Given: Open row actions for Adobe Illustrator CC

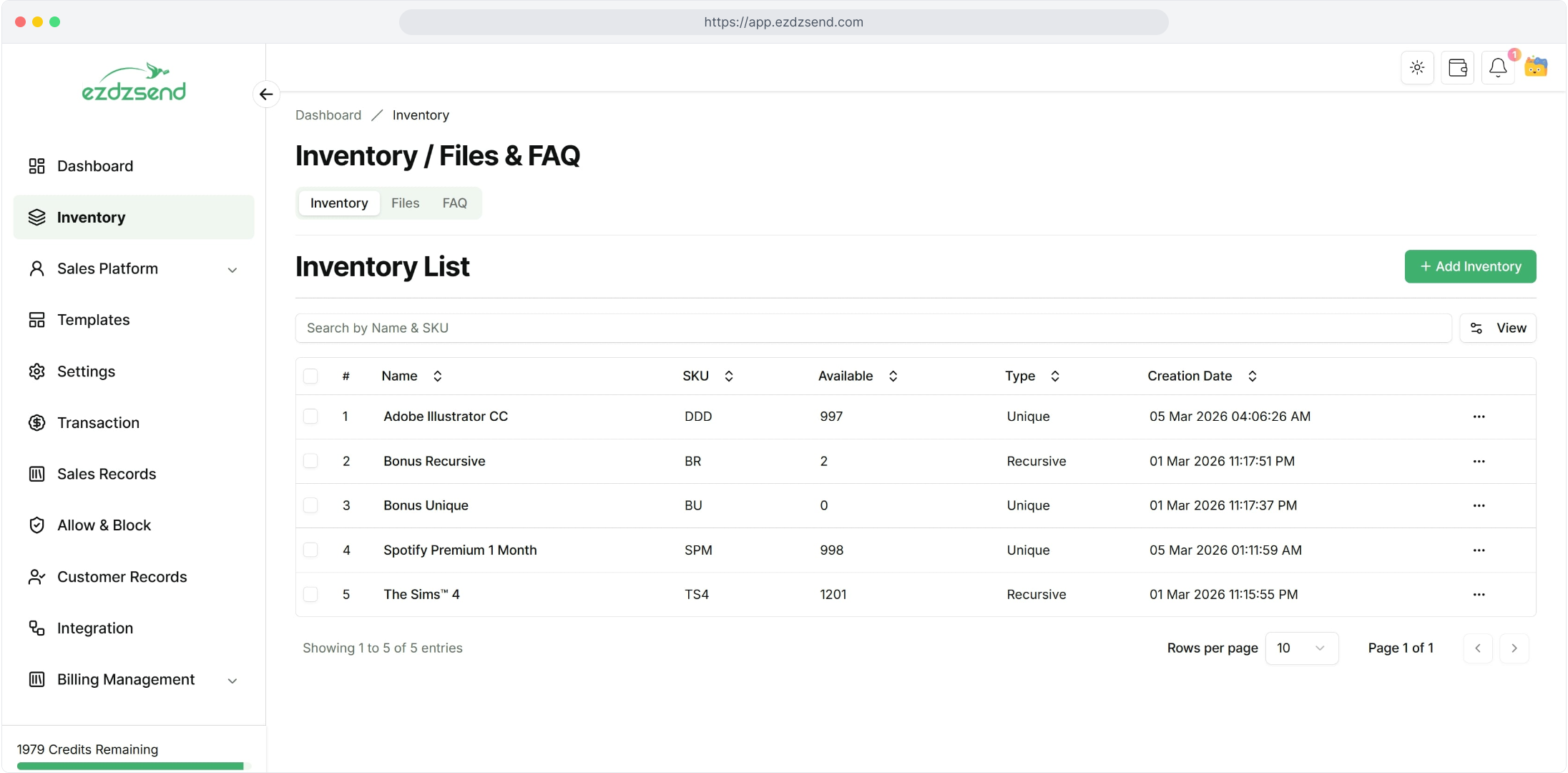Looking at the screenshot, I should 1479,417.
